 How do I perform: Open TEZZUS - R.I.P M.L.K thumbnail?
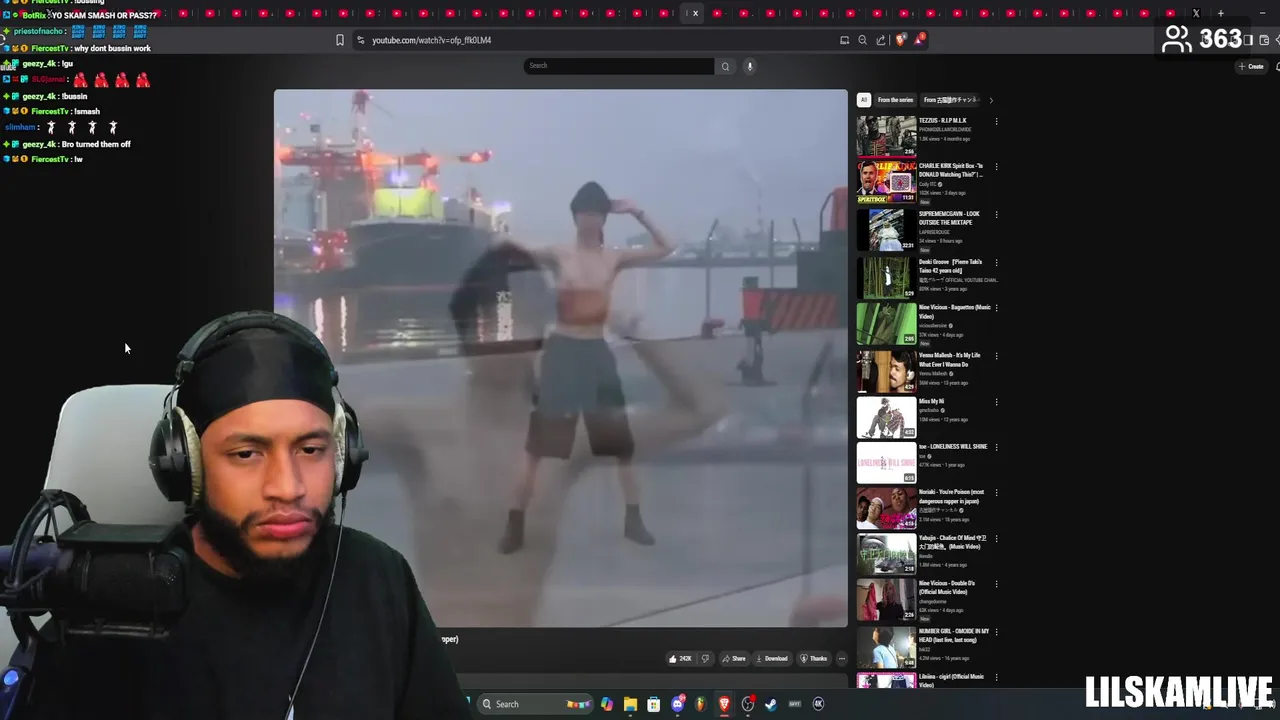coord(886,136)
